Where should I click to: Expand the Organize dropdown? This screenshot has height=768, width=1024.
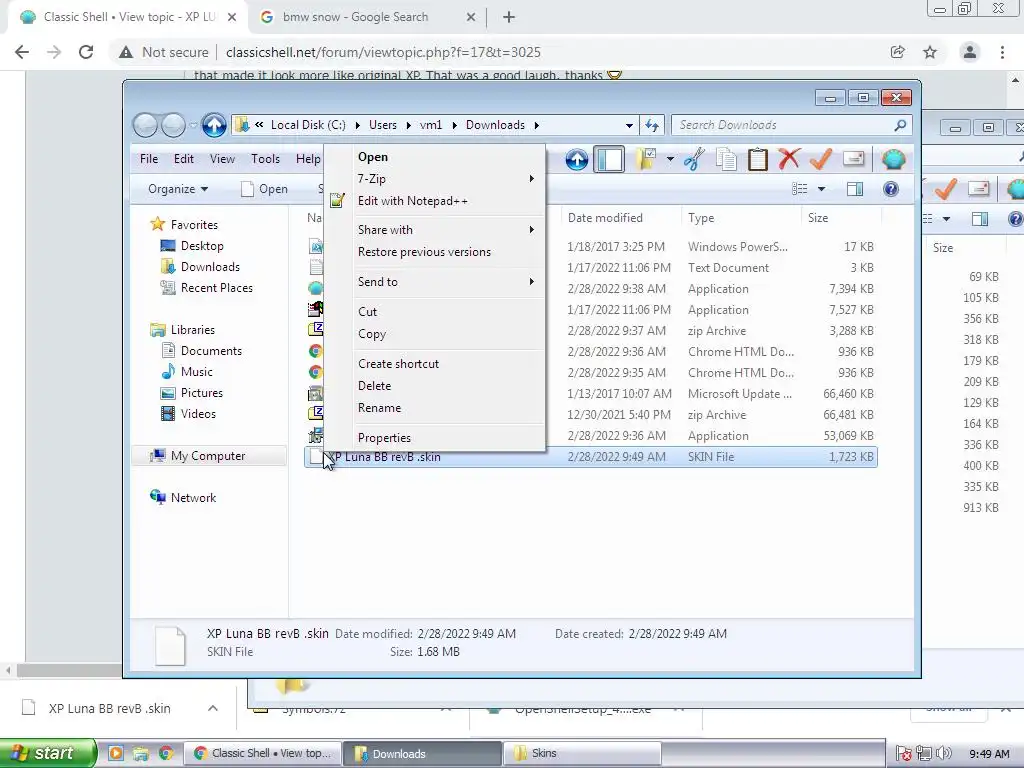coord(178,189)
